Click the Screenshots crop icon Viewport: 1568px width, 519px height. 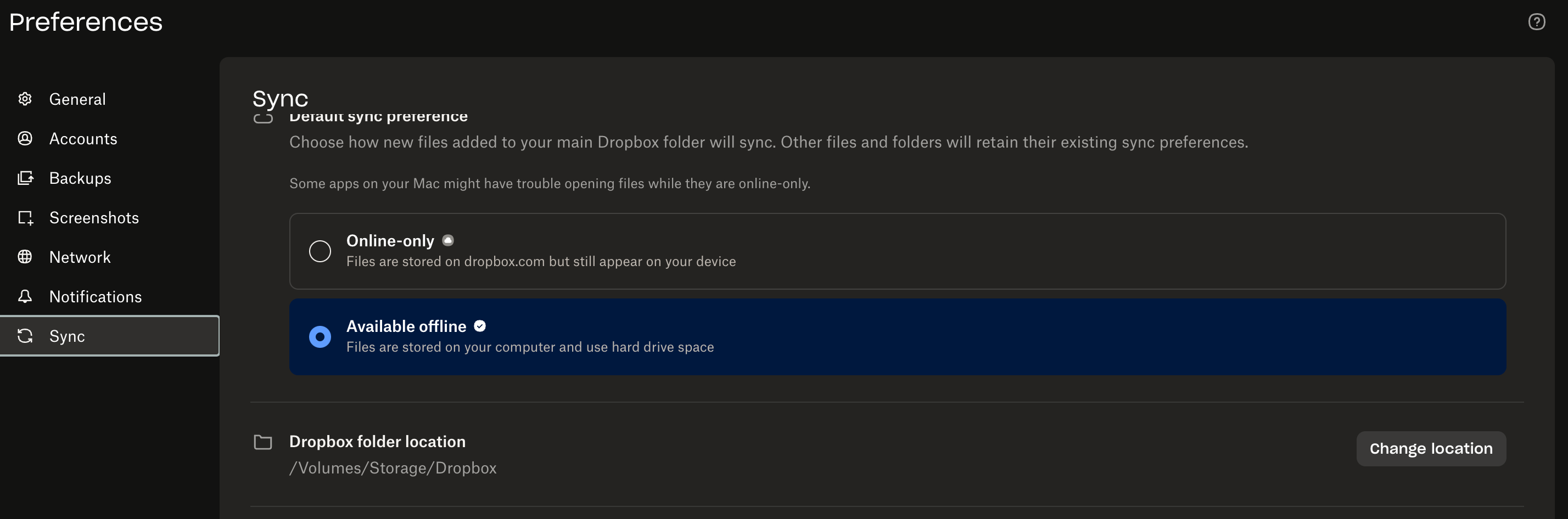pos(25,217)
